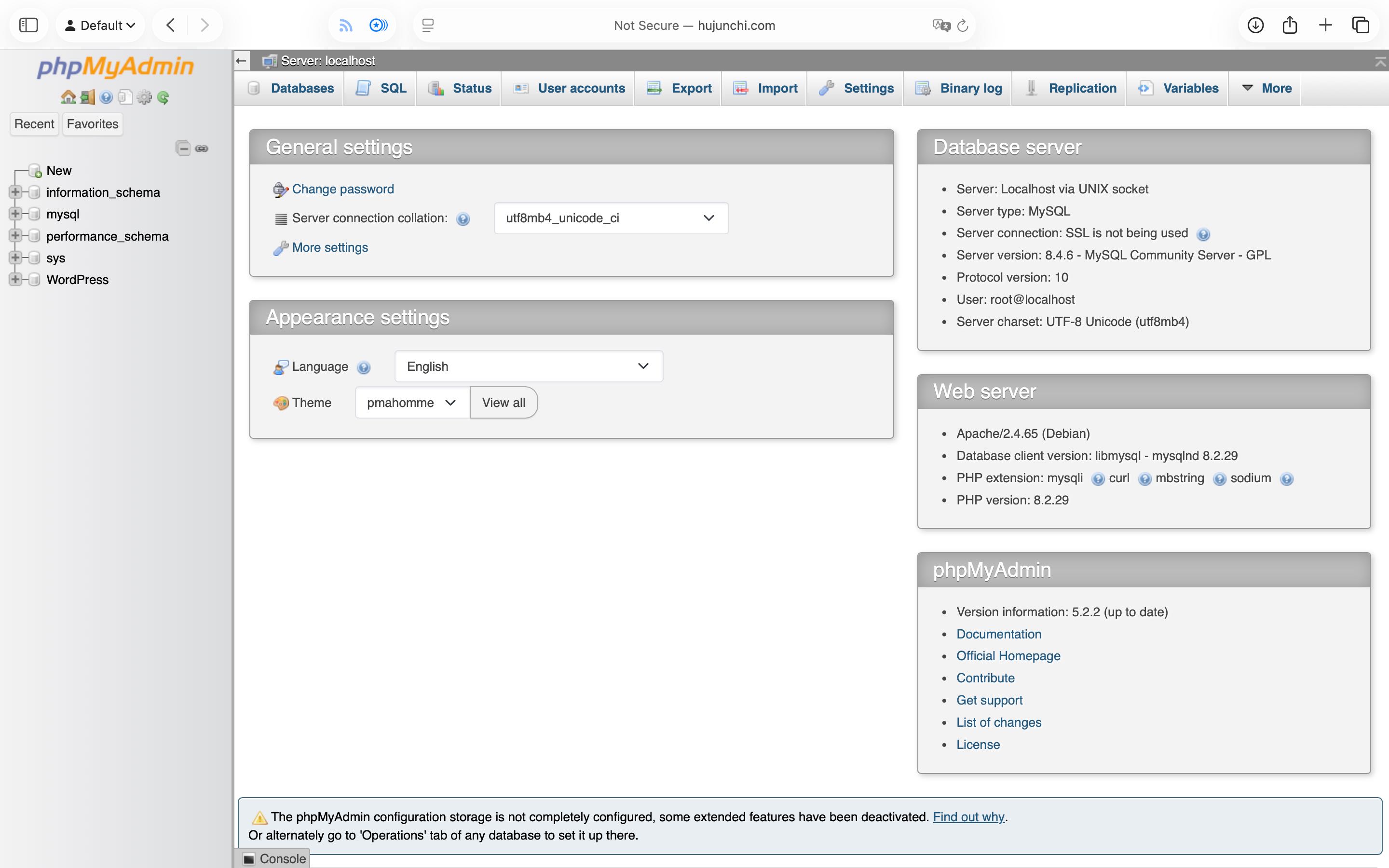The image size is (1389, 868).
Task: Click Safari sidebar toggle button
Action: point(28,25)
